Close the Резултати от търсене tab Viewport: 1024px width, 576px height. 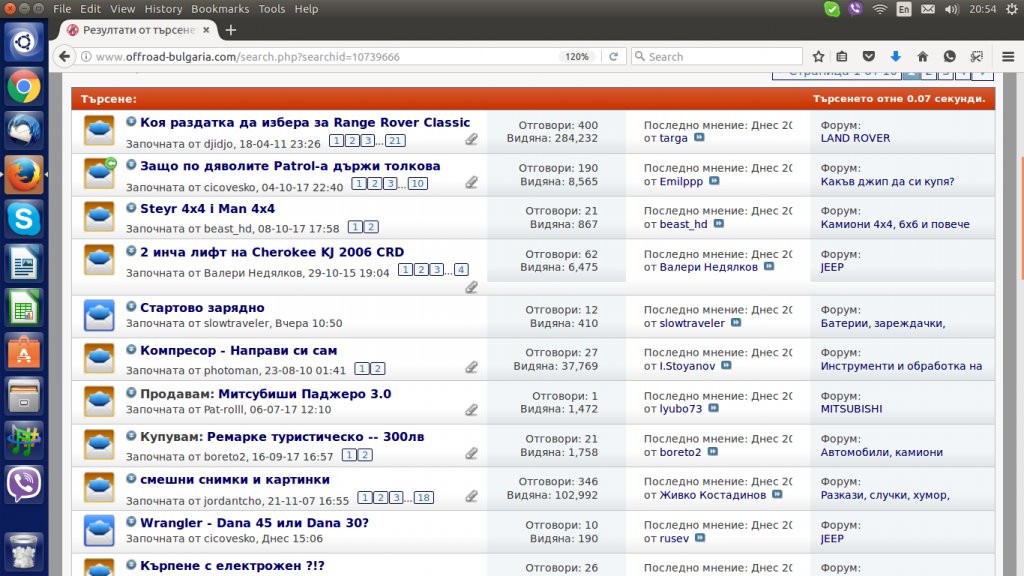[206, 30]
